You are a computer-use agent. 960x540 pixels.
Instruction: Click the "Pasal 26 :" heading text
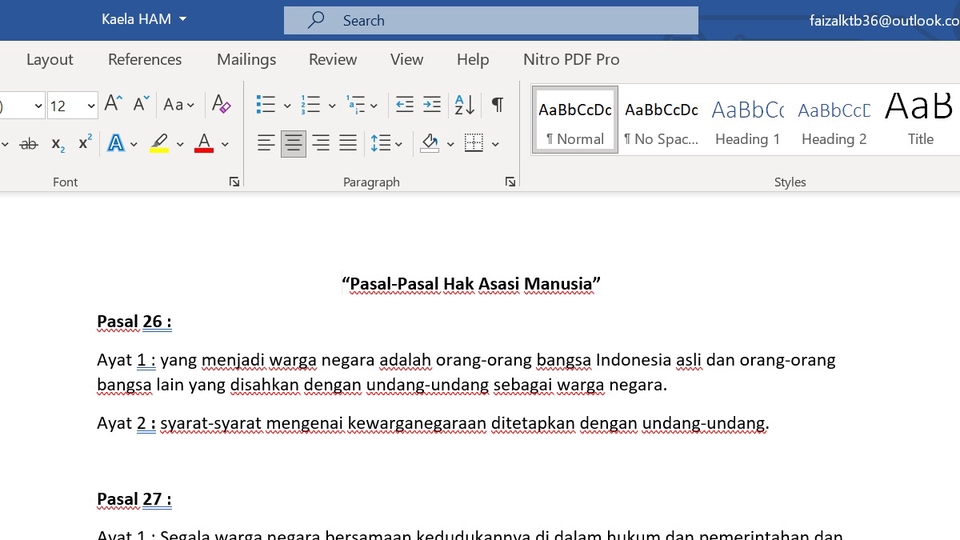coord(134,322)
